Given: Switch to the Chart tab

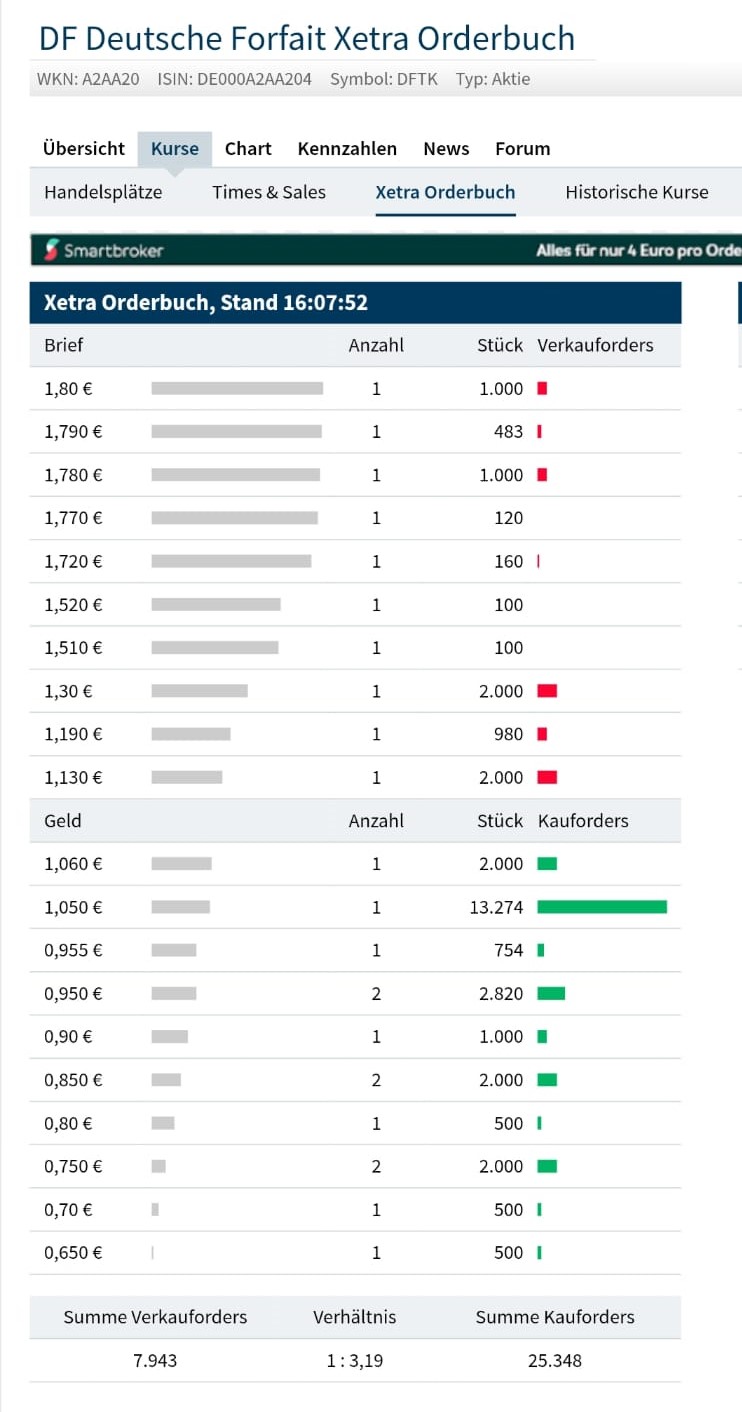Looking at the screenshot, I should click(248, 148).
